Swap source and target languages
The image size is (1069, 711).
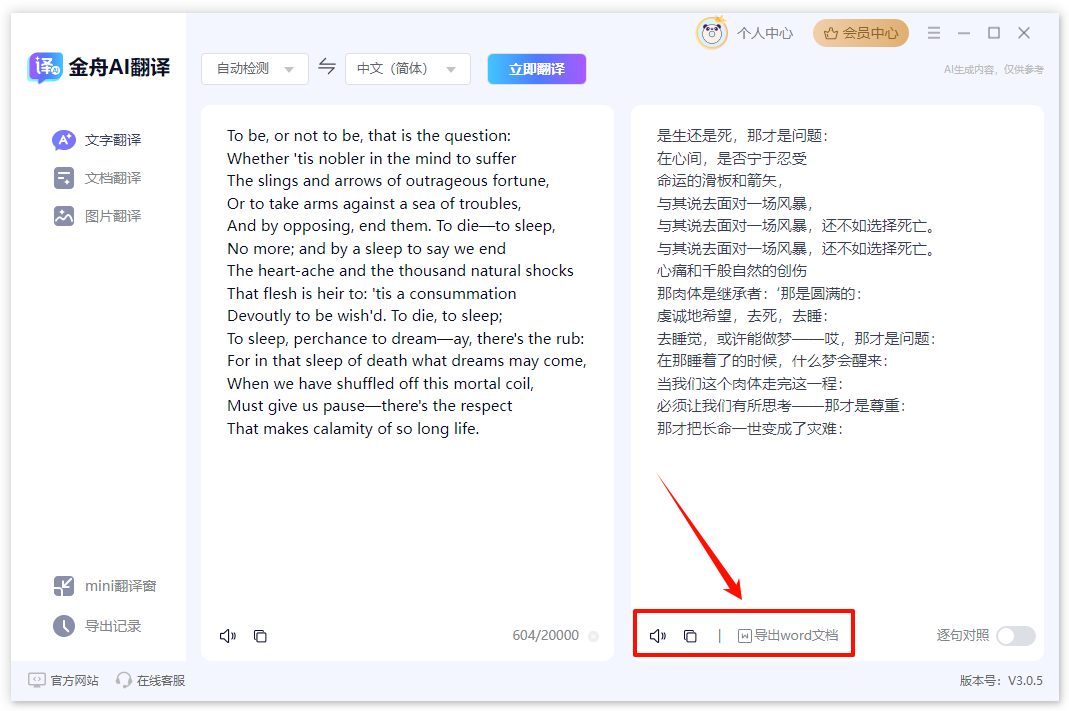tap(327, 68)
